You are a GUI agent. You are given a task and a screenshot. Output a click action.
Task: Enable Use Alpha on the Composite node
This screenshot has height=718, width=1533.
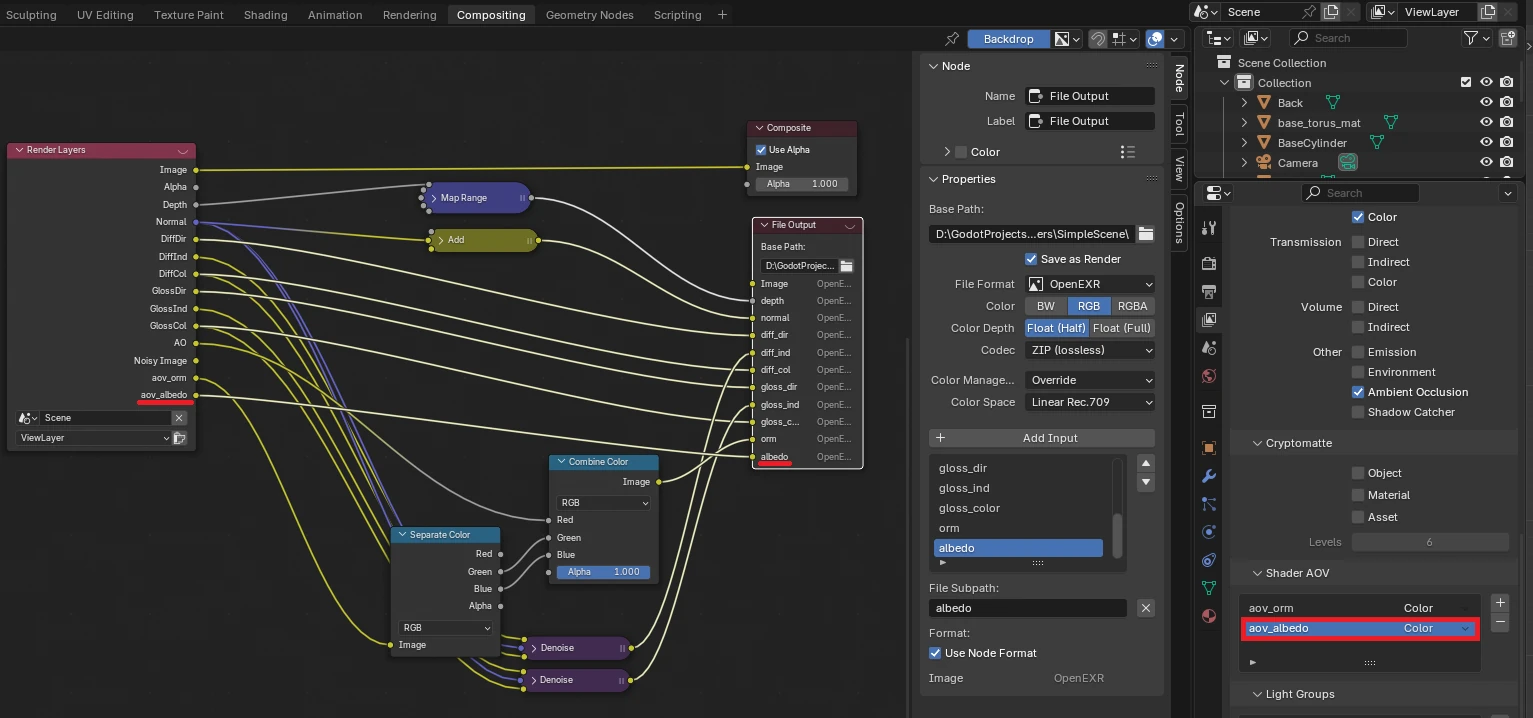761,149
